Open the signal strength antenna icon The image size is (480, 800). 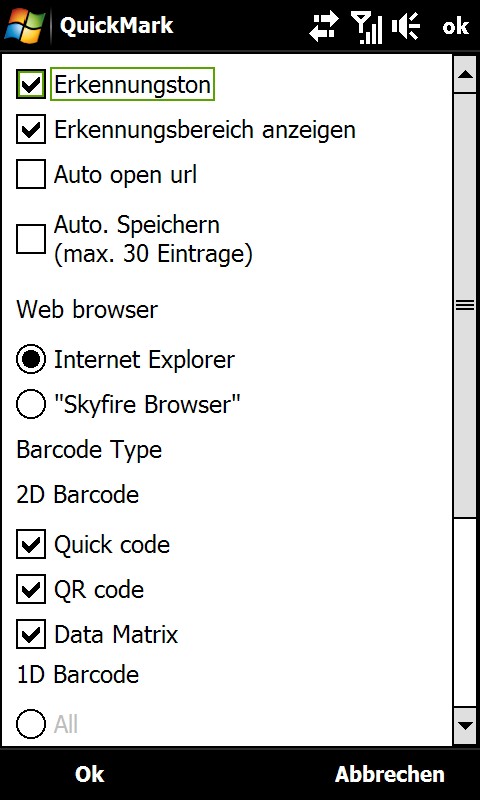[366, 27]
